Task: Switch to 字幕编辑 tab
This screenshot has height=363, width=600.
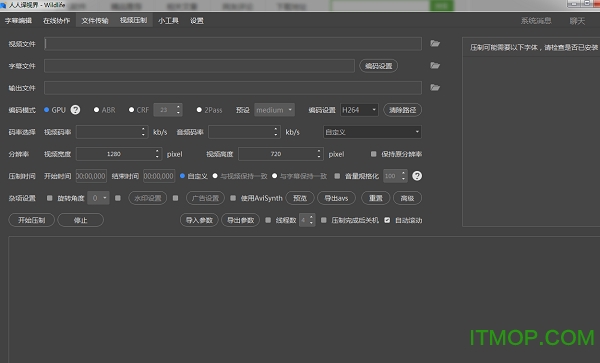Action: tap(18, 21)
